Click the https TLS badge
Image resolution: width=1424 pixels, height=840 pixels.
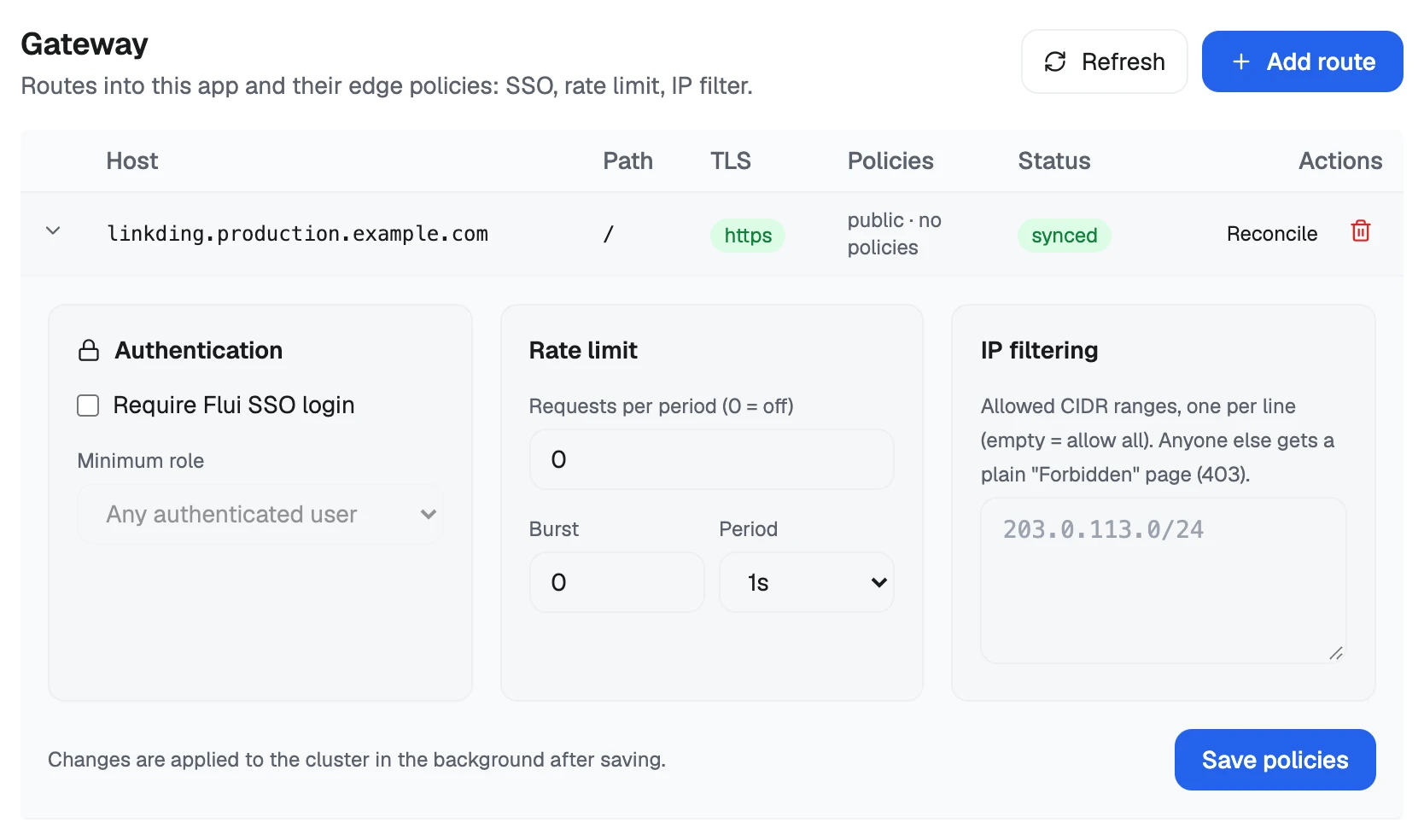point(748,236)
